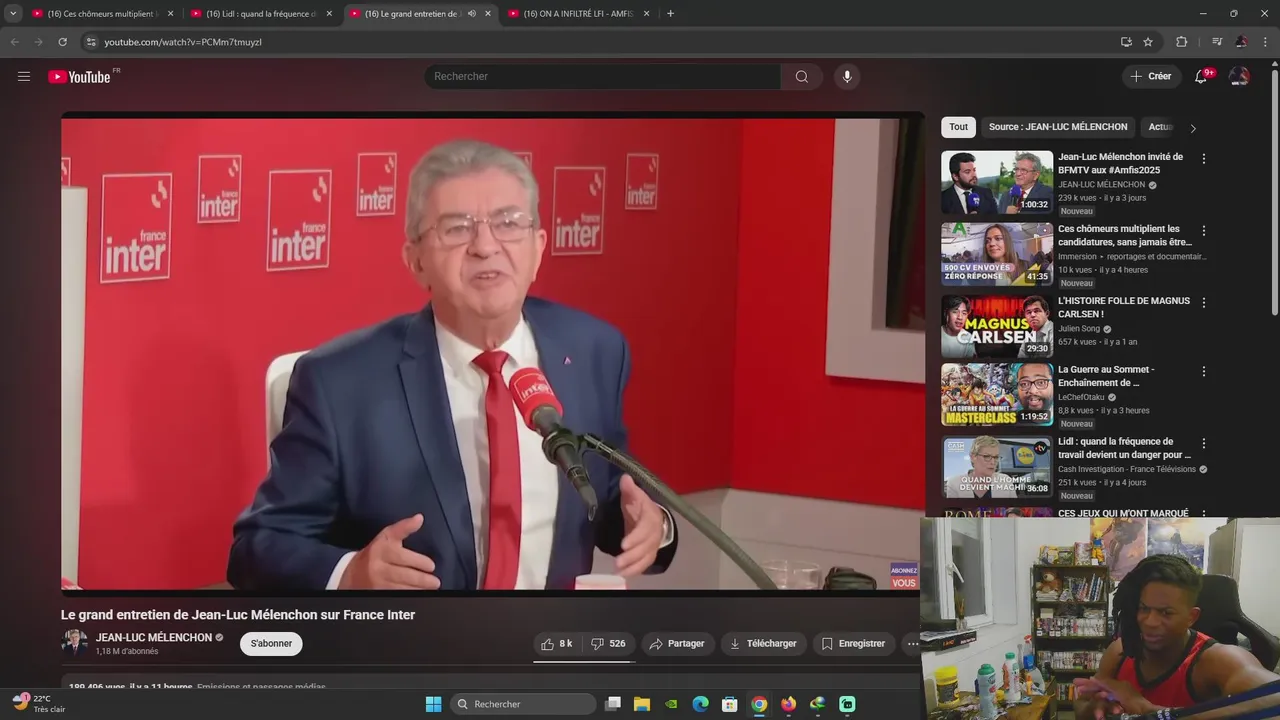Show next filter chips with the arrow
The image size is (1280, 720).
(x=1192, y=128)
